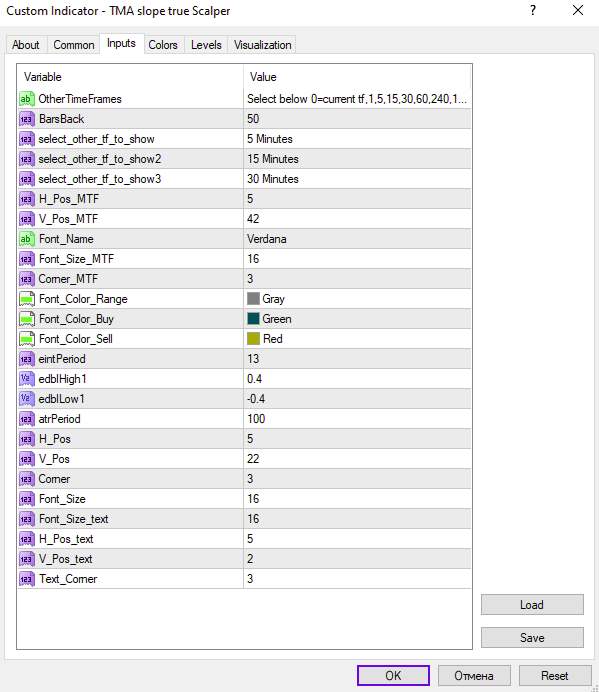Screen dimensions: 599x692
Task: Open the select_other_tf_to_show2 15 Minutes value
Action: (357, 159)
